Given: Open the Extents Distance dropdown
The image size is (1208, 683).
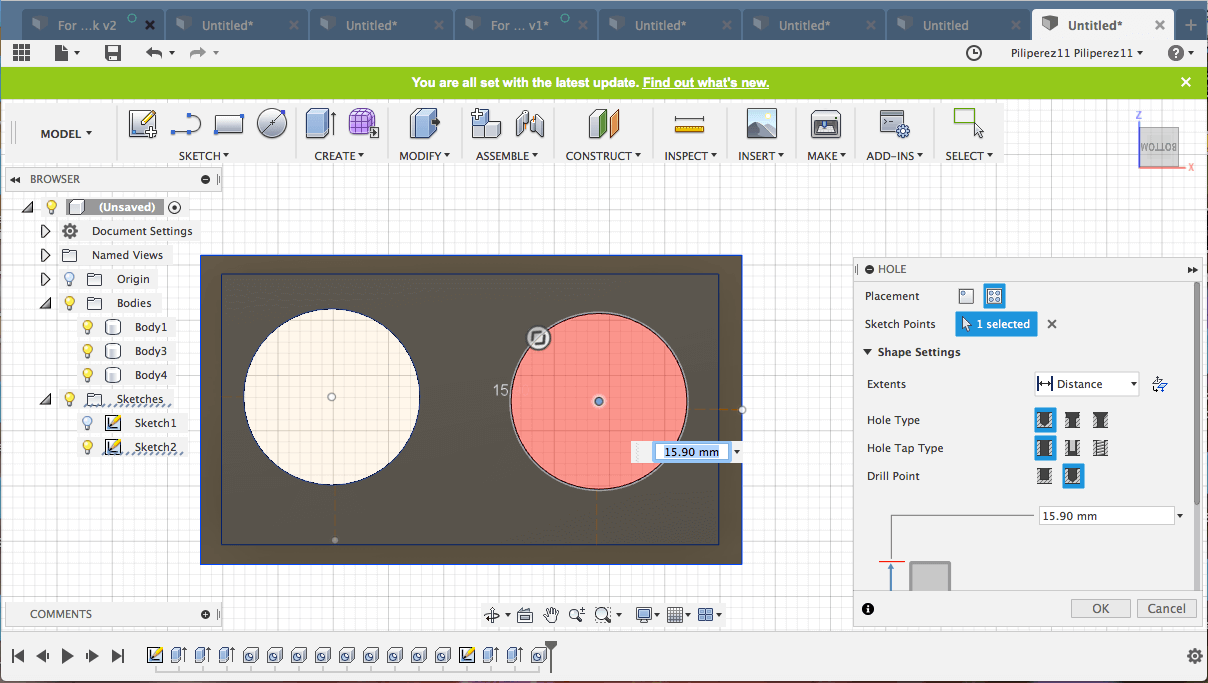Looking at the screenshot, I should point(1086,384).
